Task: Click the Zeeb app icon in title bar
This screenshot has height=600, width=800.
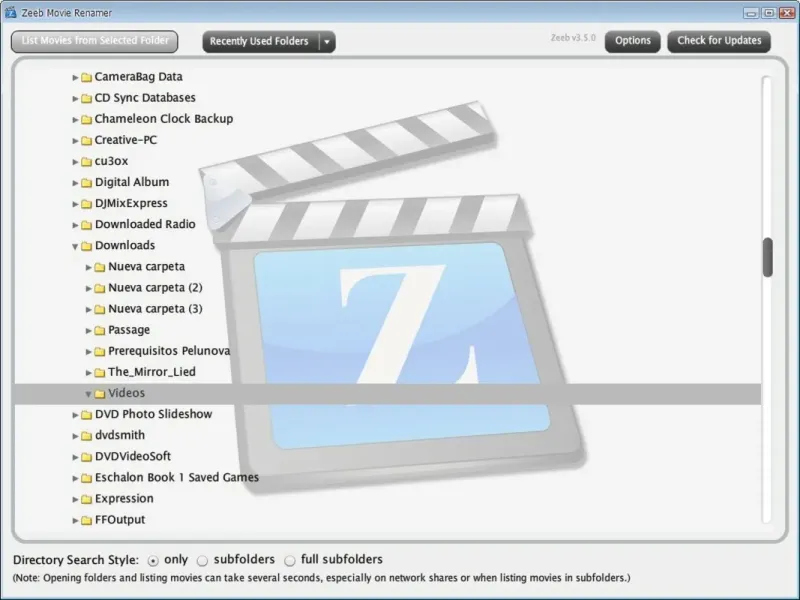Action: 10,12
